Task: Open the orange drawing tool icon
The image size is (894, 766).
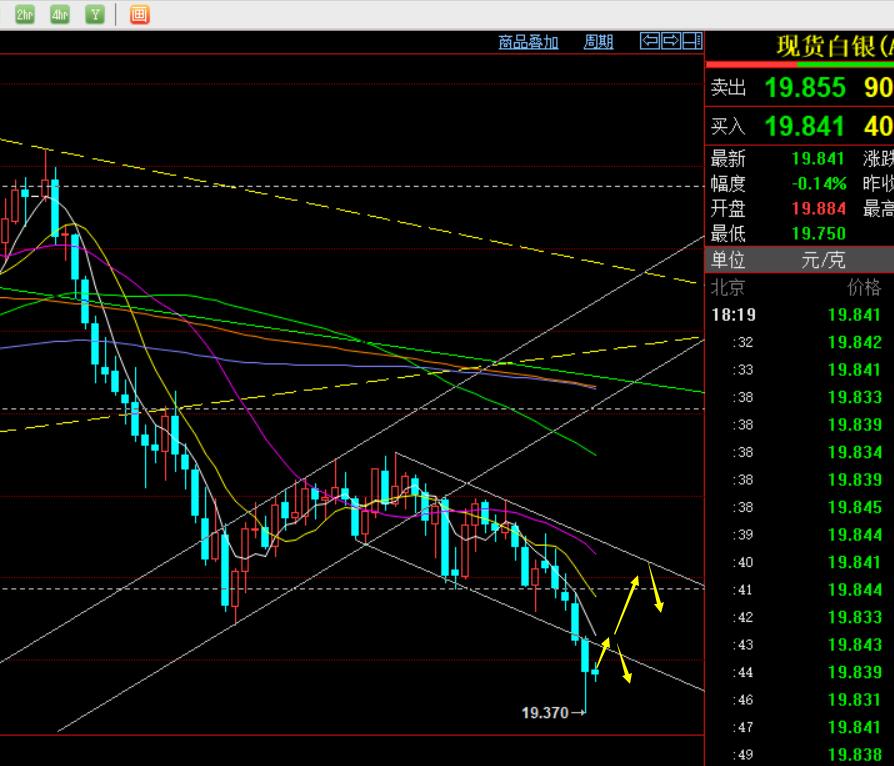Action: point(139,14)
